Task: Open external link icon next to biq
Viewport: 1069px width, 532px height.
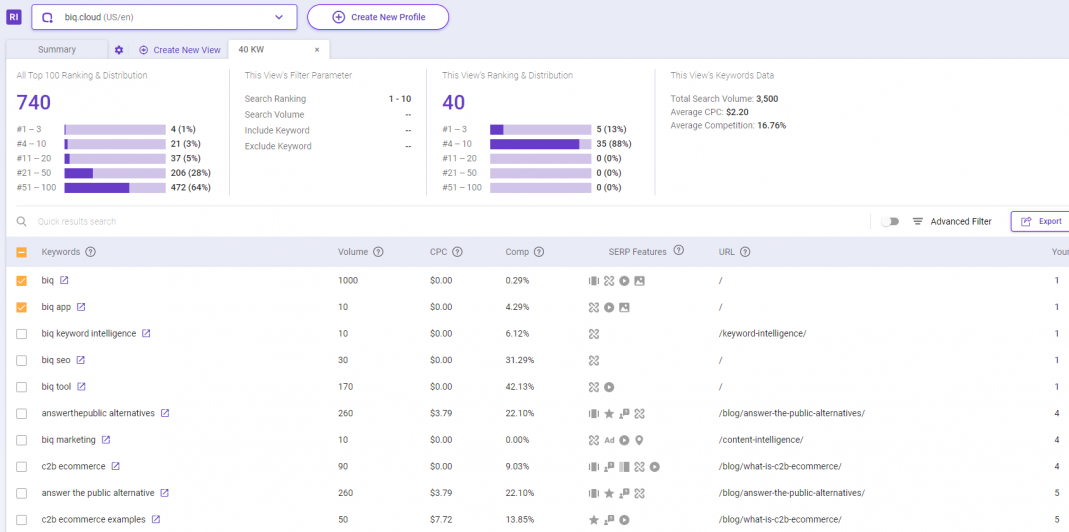Action: tap(64, 280)
